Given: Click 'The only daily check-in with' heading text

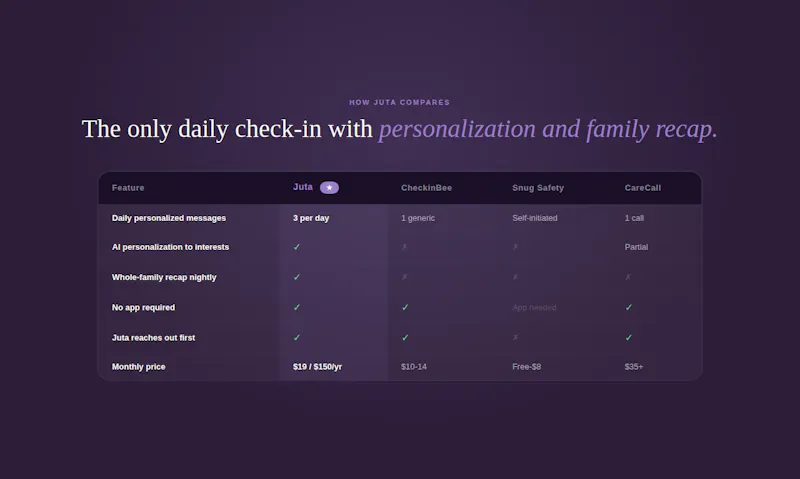Looking at the screenshot, I should [x=227, y=129].
